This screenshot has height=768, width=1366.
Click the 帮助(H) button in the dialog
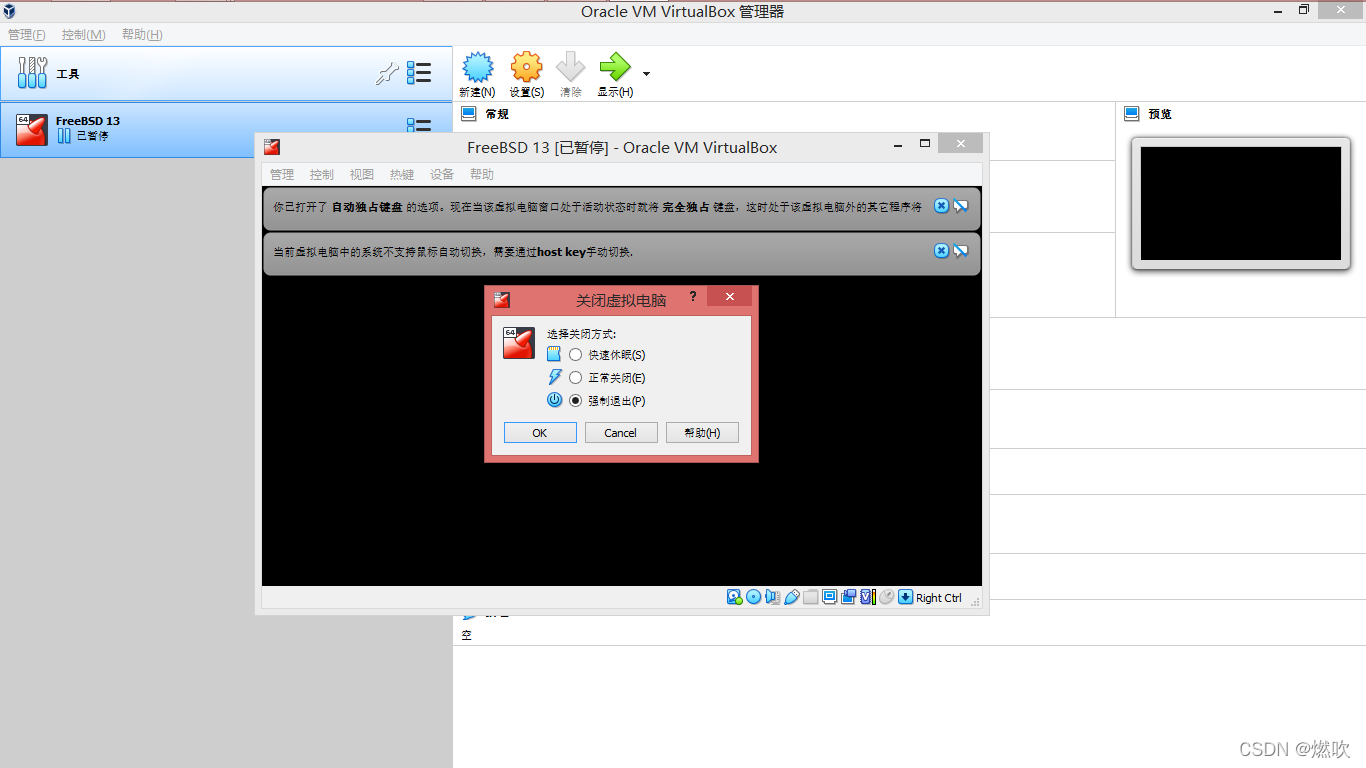point(702,433)
